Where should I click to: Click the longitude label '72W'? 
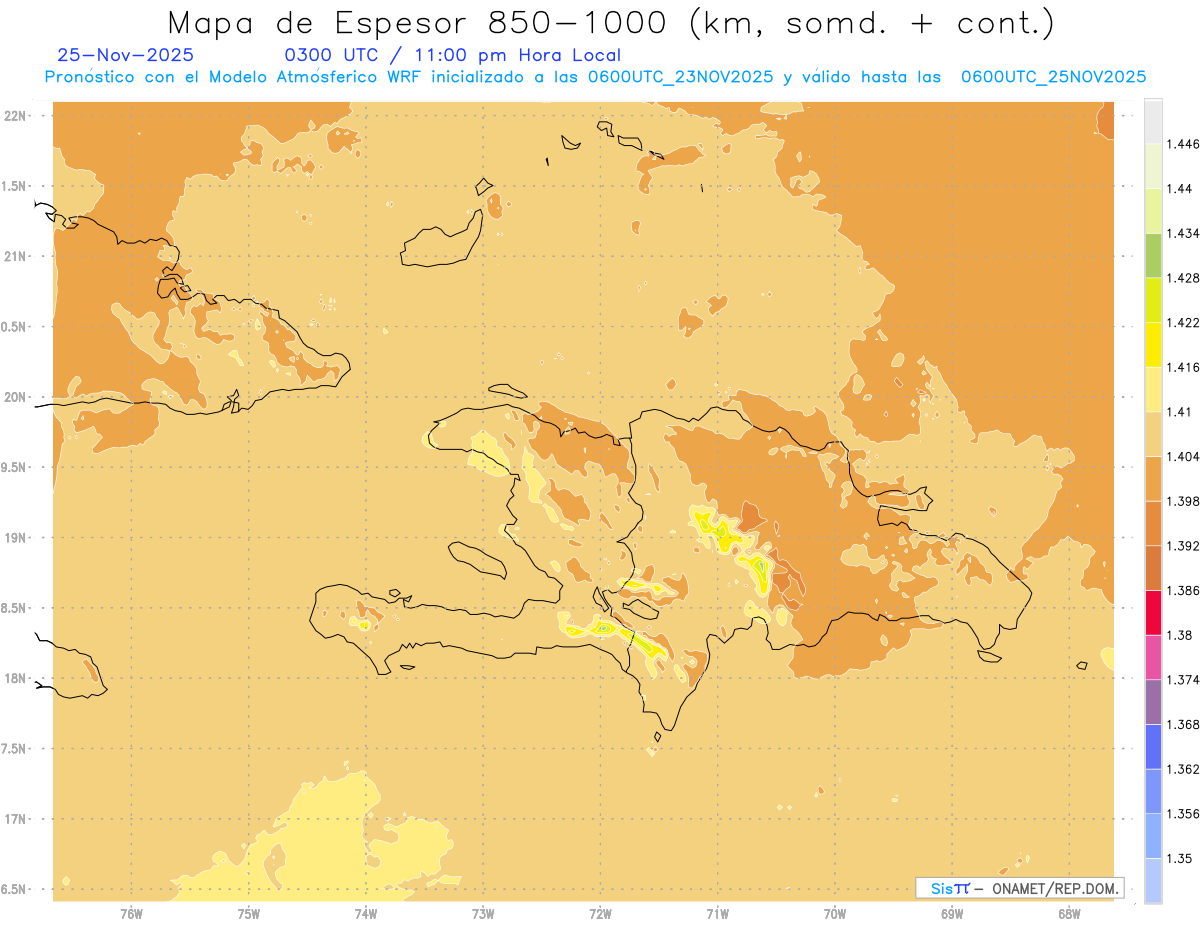click(600, 914)
